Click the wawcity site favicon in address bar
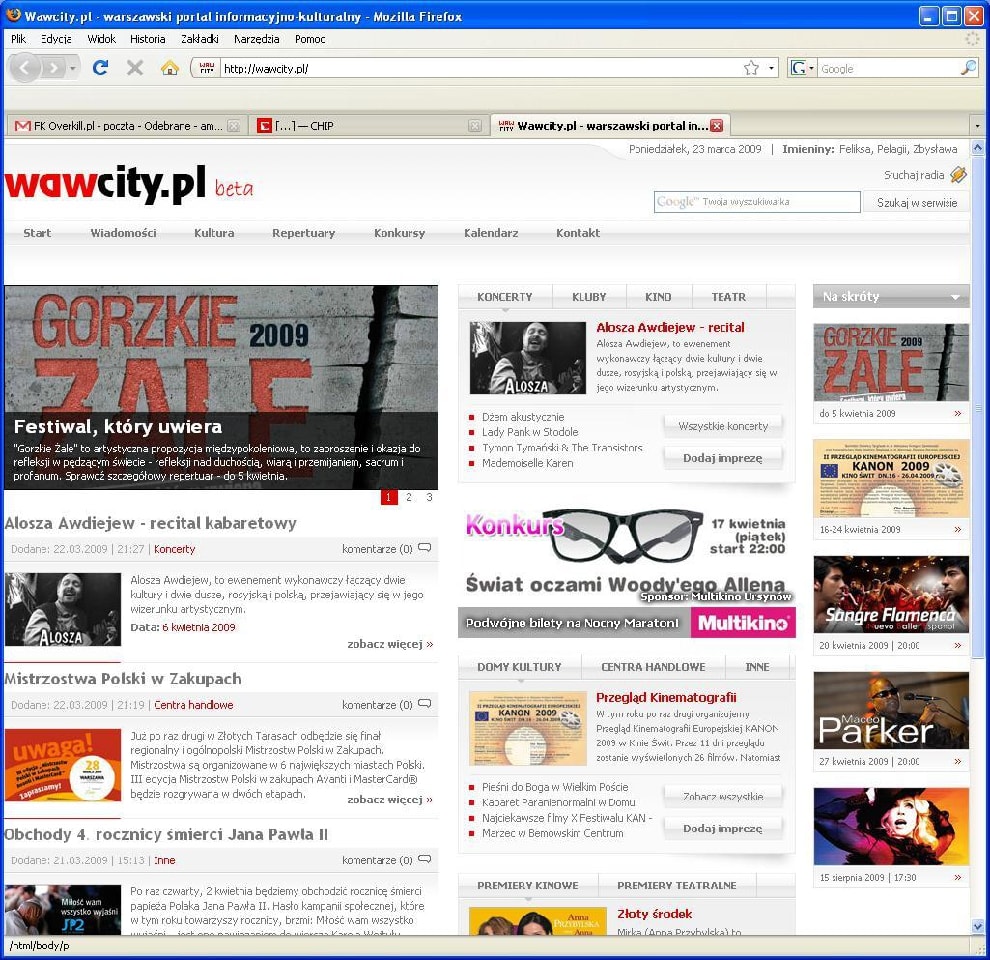Viewport: 990px width, 960px height. pyautogui.click(x=206, y=68)
